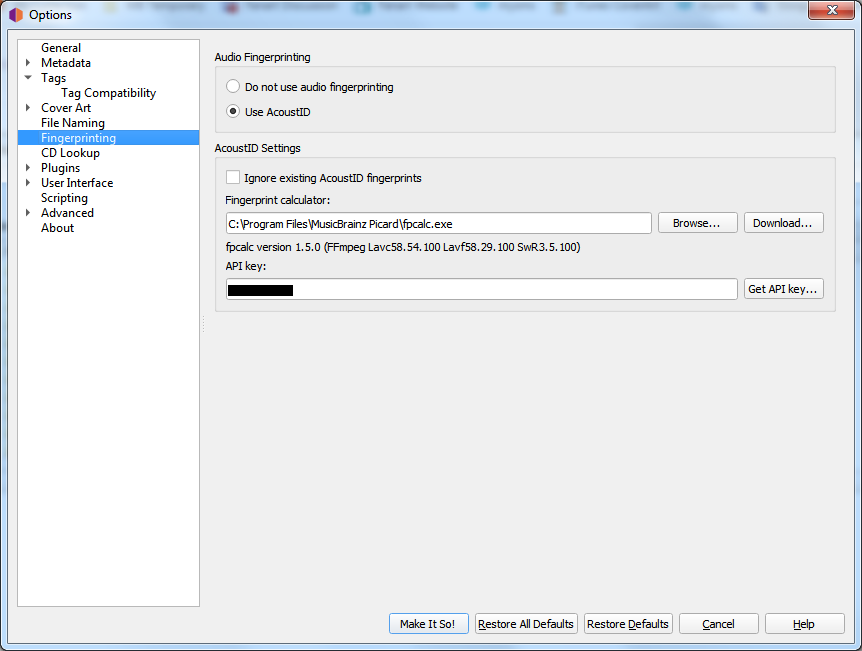Click the 'AcoustID Settings' group label
862x651 pixels.
257,148
